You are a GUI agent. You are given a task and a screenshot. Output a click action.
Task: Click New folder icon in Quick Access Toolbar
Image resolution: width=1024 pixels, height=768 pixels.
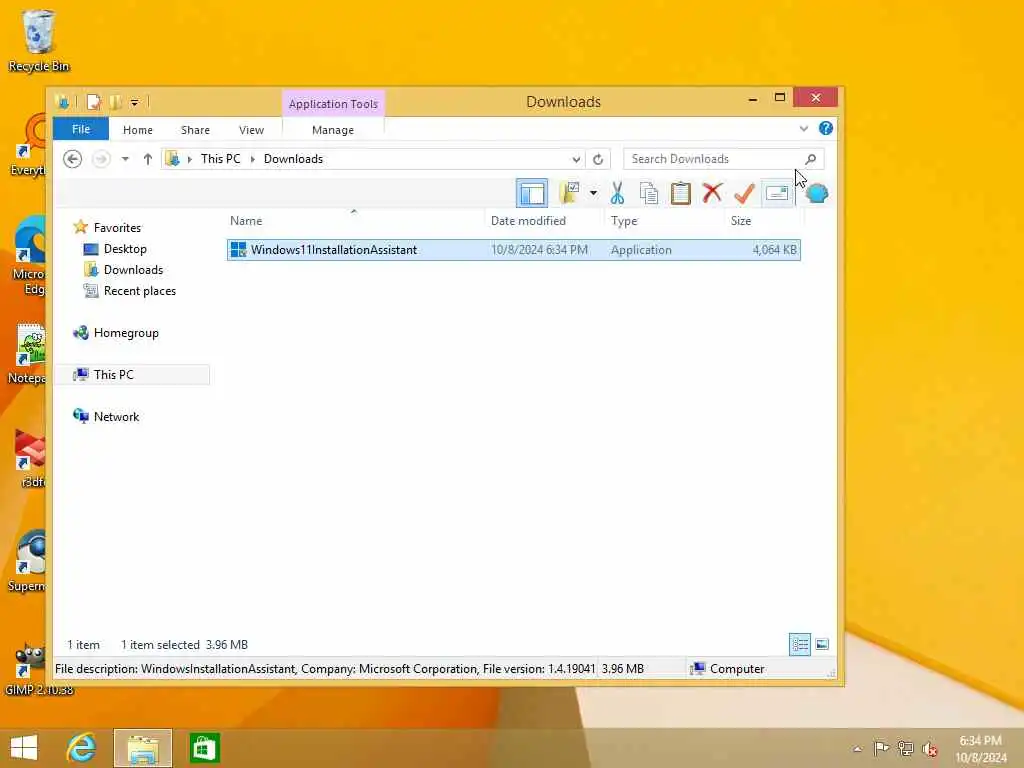click(116, 103)
